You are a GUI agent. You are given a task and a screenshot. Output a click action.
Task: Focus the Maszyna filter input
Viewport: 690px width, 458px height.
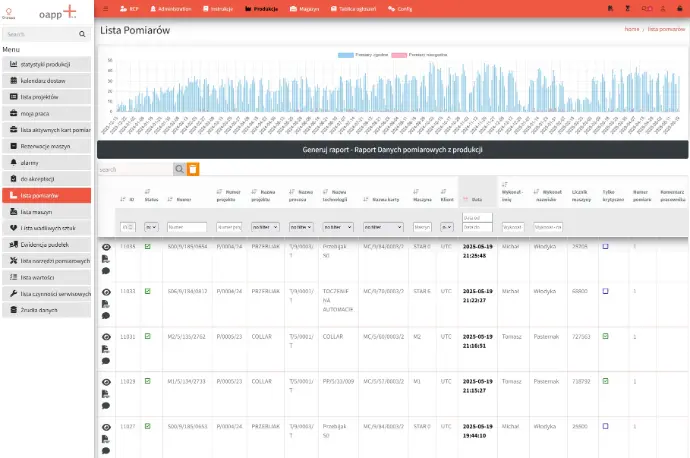422,227
